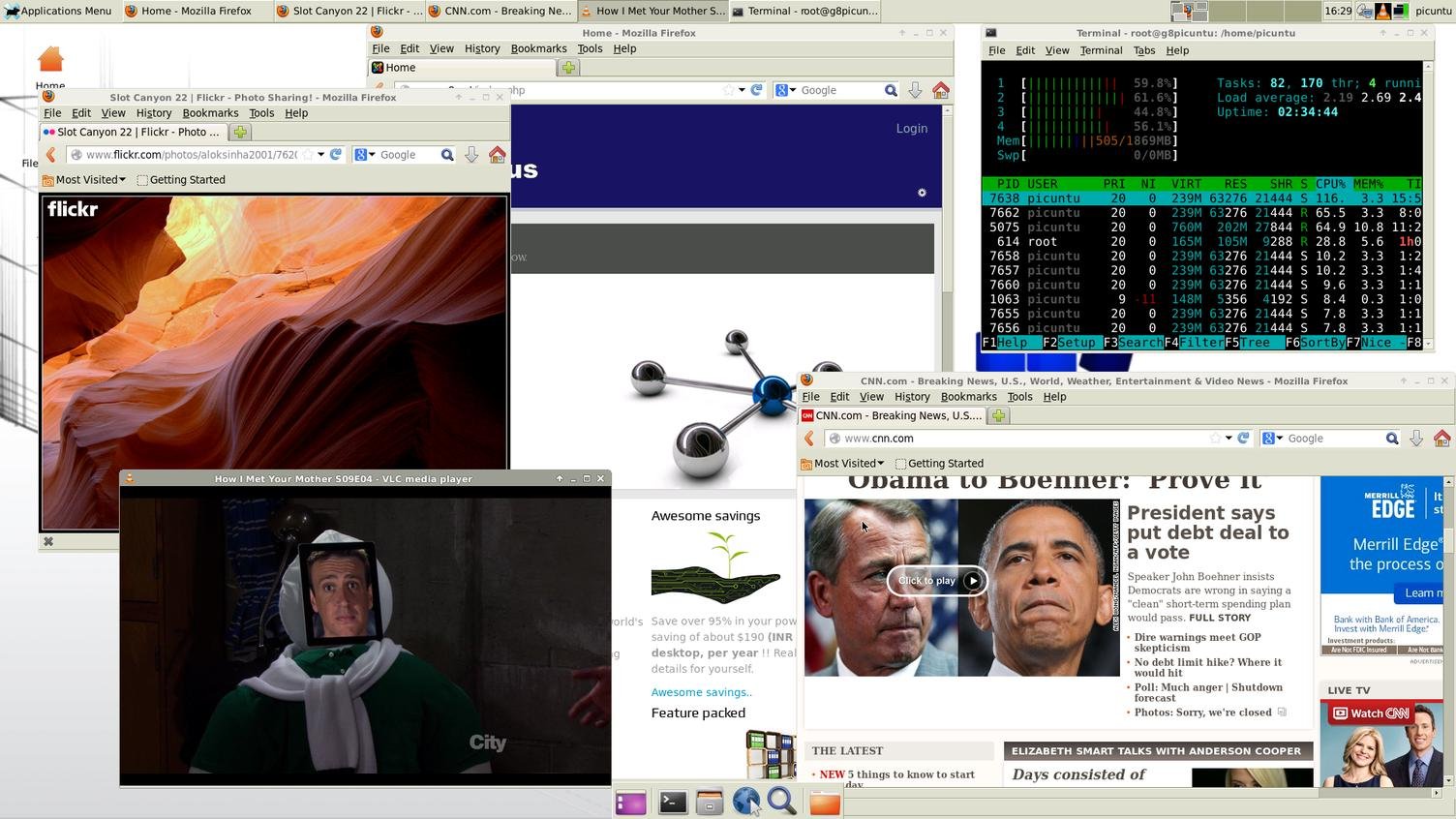Open downloads in the Home Firefox window

coord(915,90)
